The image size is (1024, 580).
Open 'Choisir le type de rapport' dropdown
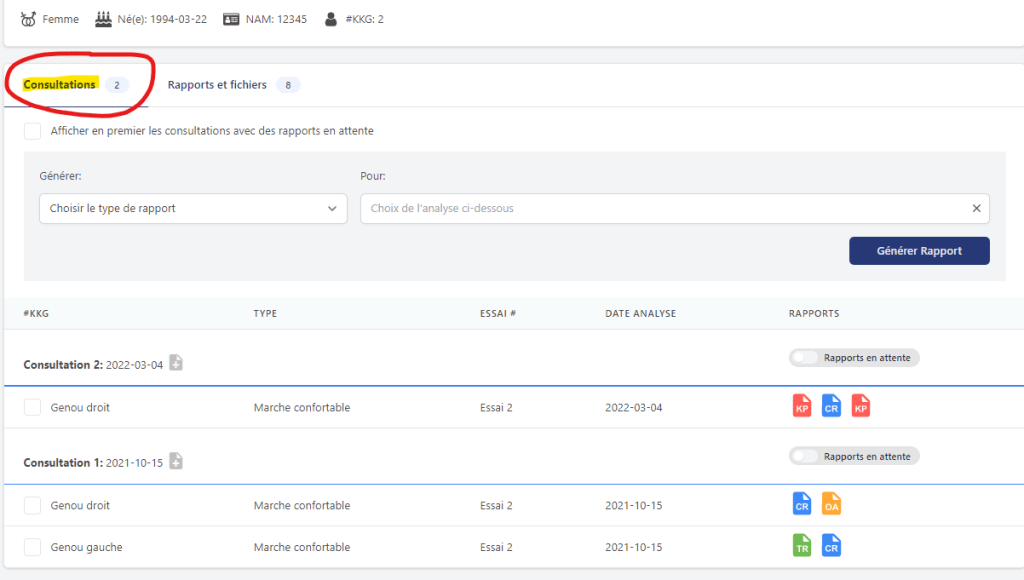tap(193, 209)
